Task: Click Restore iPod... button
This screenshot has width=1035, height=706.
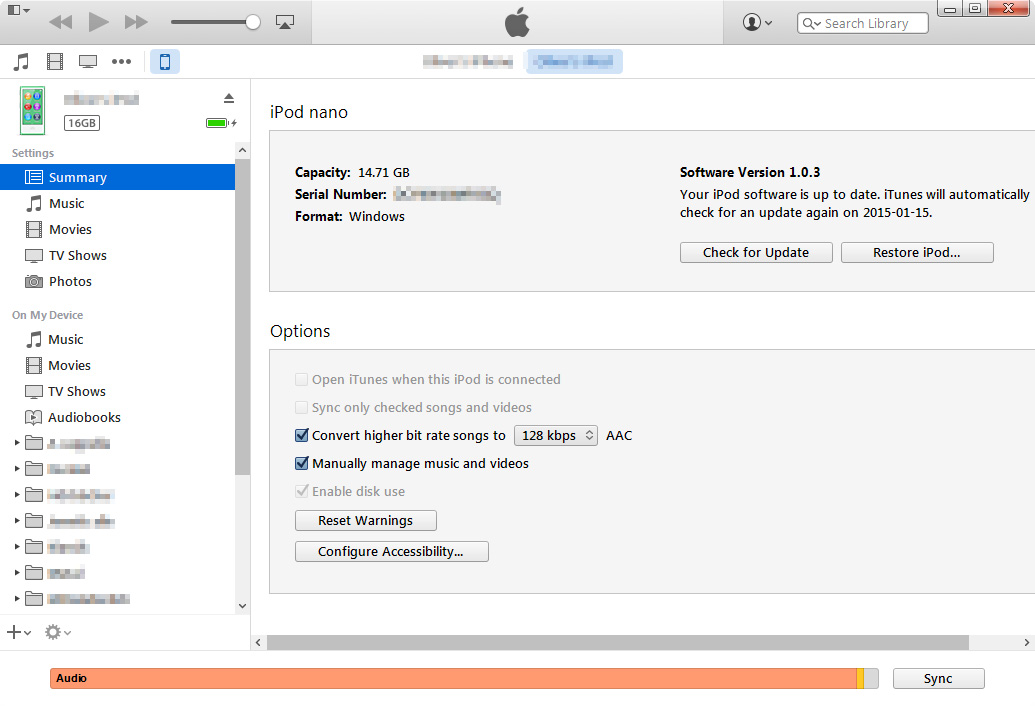Action: coord(917,253)
